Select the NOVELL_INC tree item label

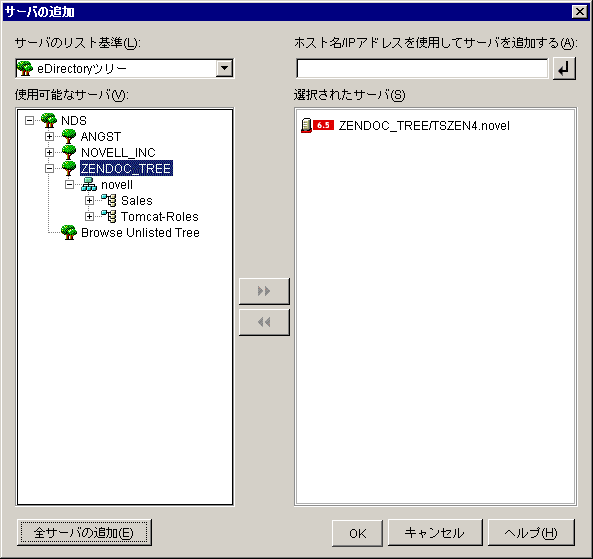pos(118,152)
